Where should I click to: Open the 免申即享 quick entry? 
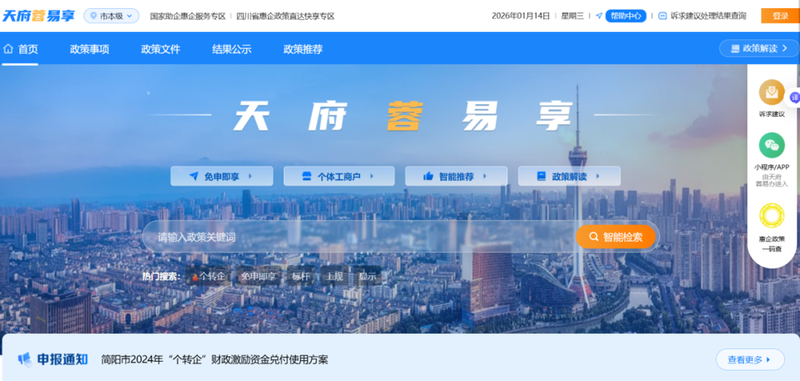click(222, 176)
